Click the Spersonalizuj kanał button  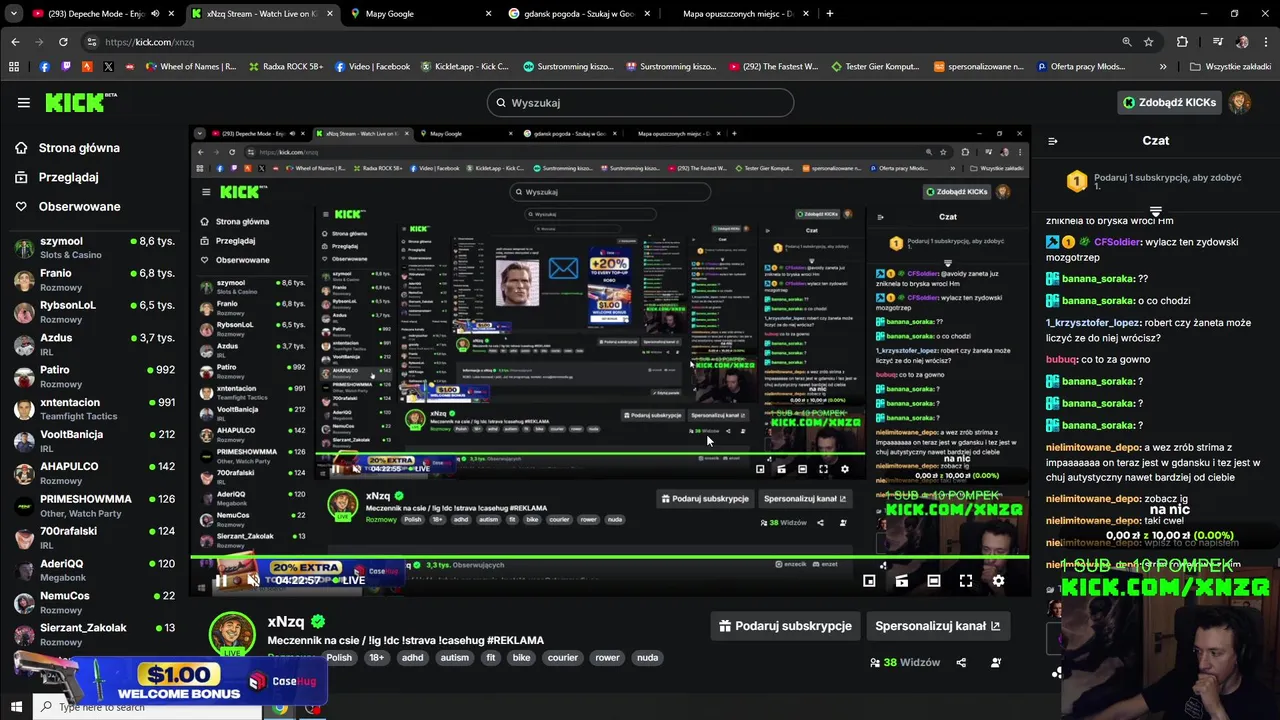937,626
